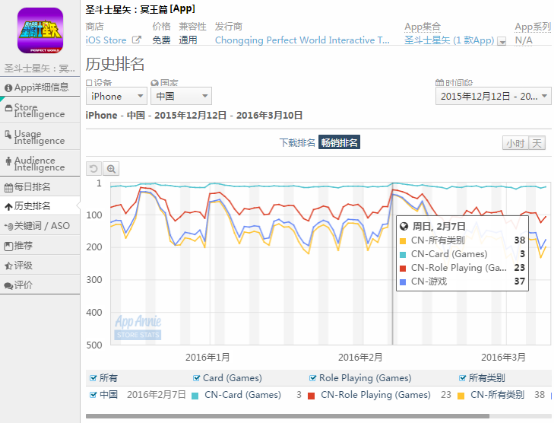Click the chart zoom magnifier icon
This screenshot has width=555, height=423.
pyautogui.click(x=111, y=169)
